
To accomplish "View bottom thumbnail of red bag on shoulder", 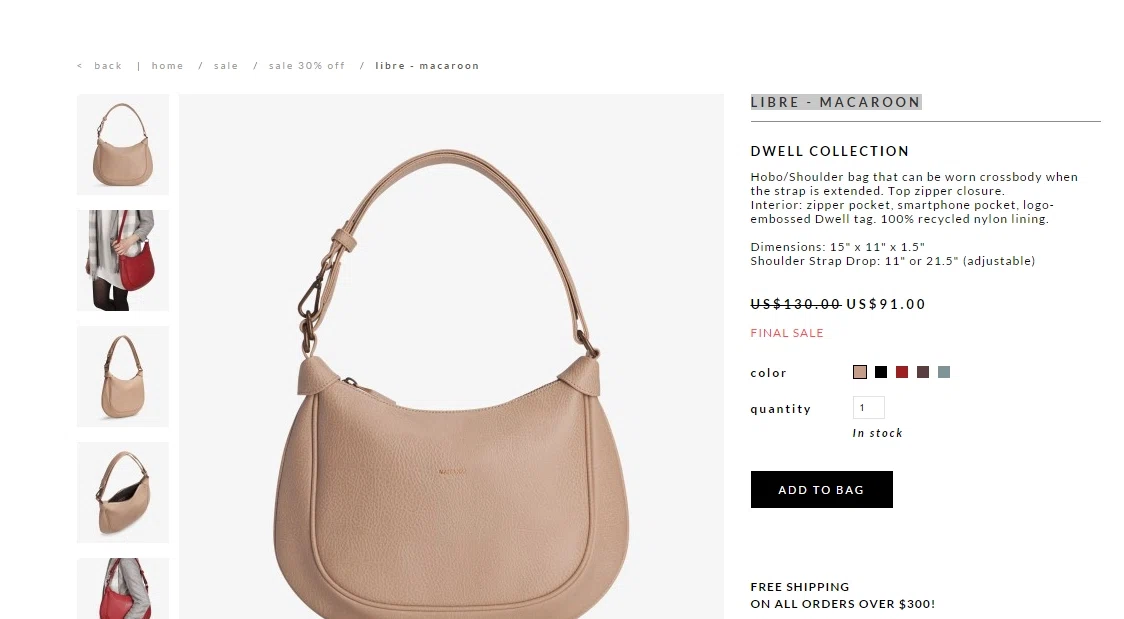I will [123, 588].
